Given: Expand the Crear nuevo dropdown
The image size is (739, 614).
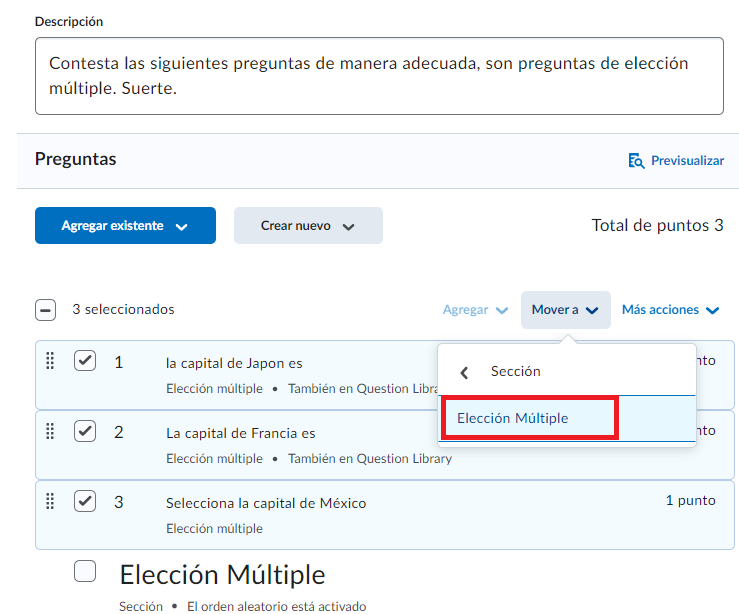Looking at the screenshot, I should coord(308,226).
